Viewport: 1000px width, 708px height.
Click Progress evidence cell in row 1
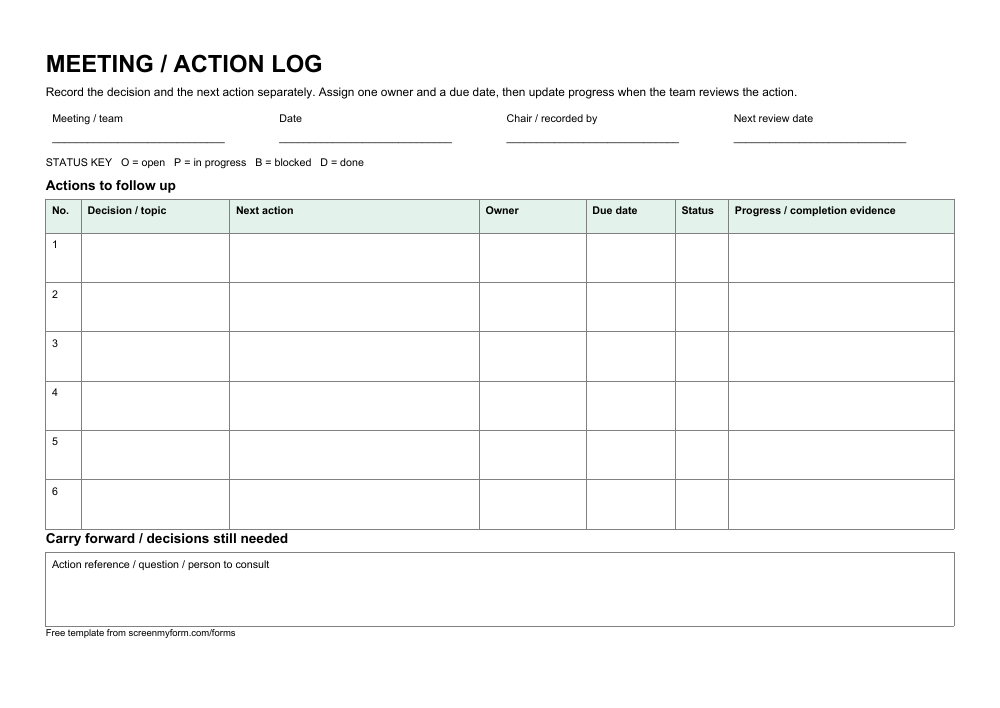(x=842, y=258)
